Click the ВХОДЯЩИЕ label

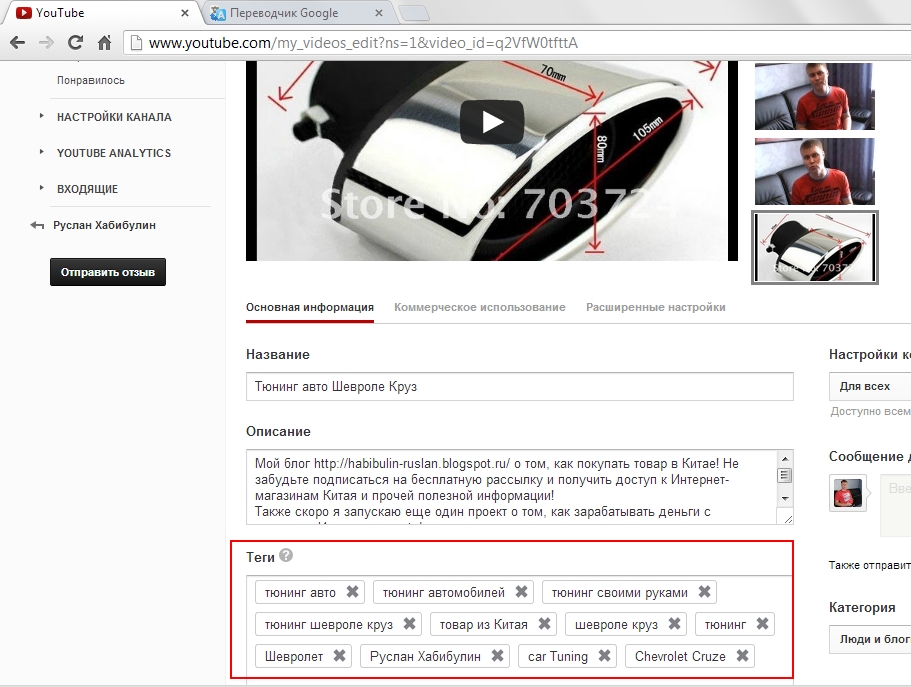click(x=87, y=189)
